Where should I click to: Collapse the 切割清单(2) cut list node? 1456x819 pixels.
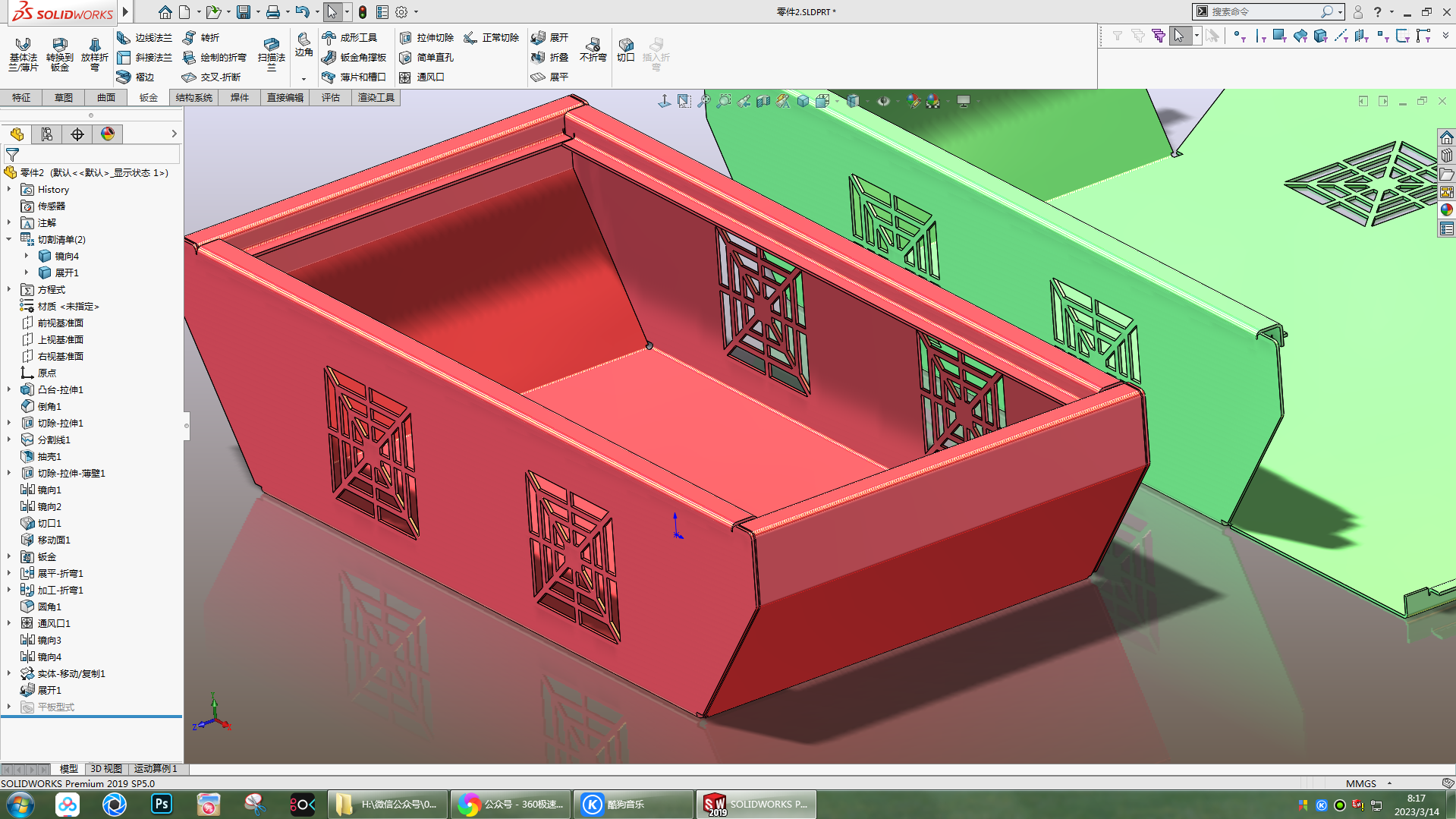click(9, 239)
